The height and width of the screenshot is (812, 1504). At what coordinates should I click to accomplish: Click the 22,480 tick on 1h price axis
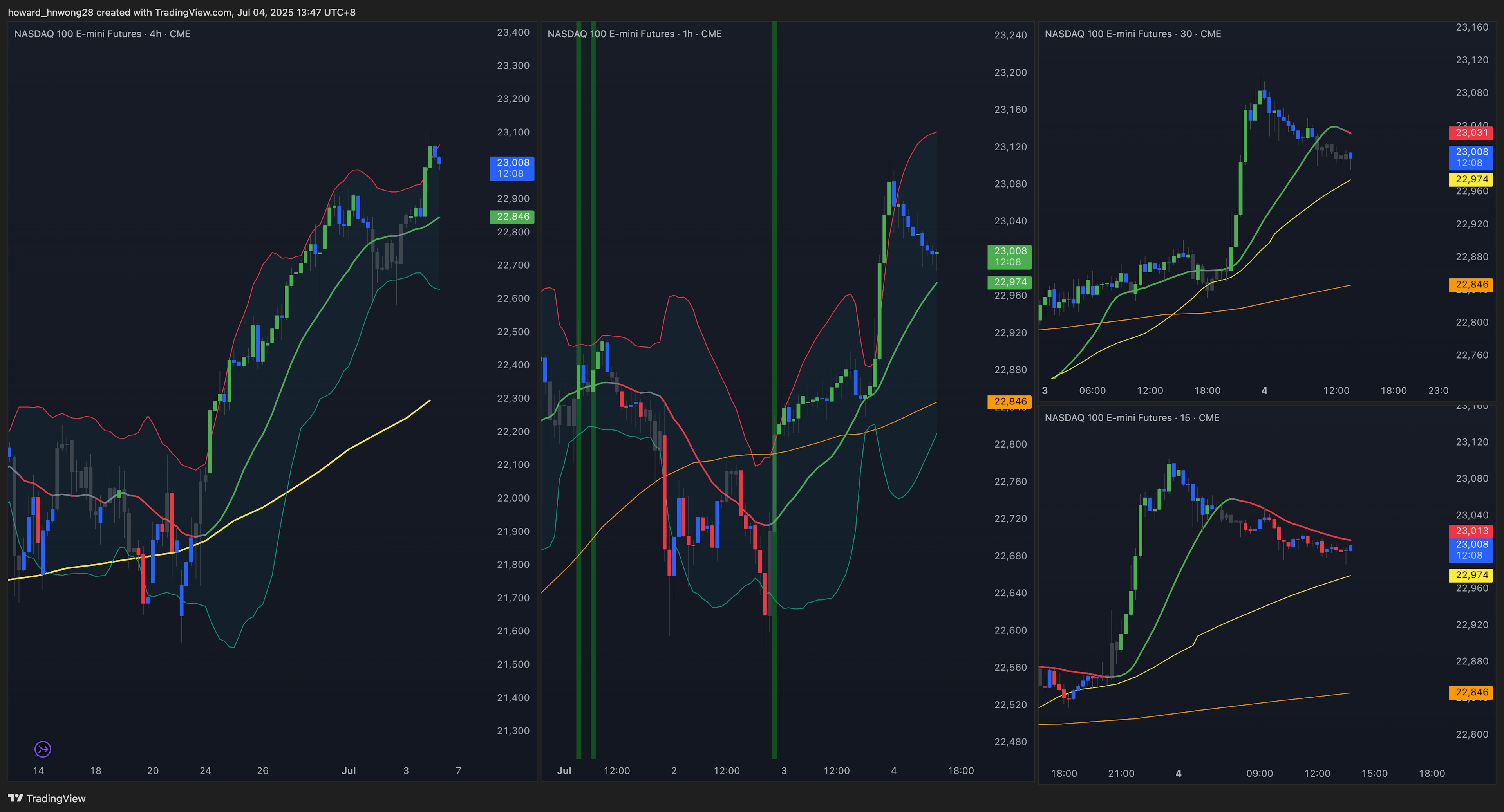pos(1010,742)
